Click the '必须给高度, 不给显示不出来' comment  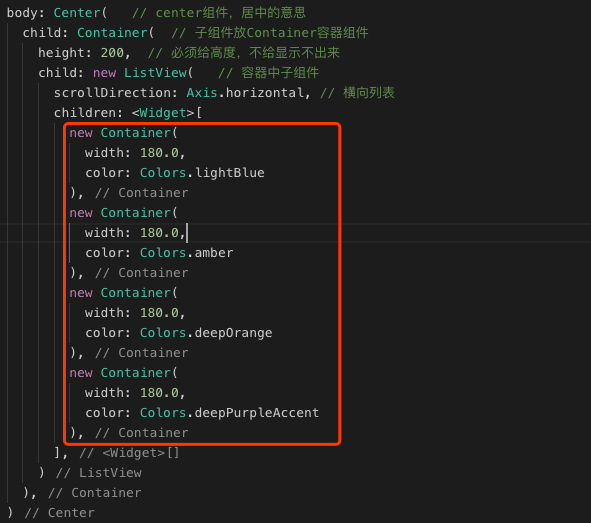(244, 53)
